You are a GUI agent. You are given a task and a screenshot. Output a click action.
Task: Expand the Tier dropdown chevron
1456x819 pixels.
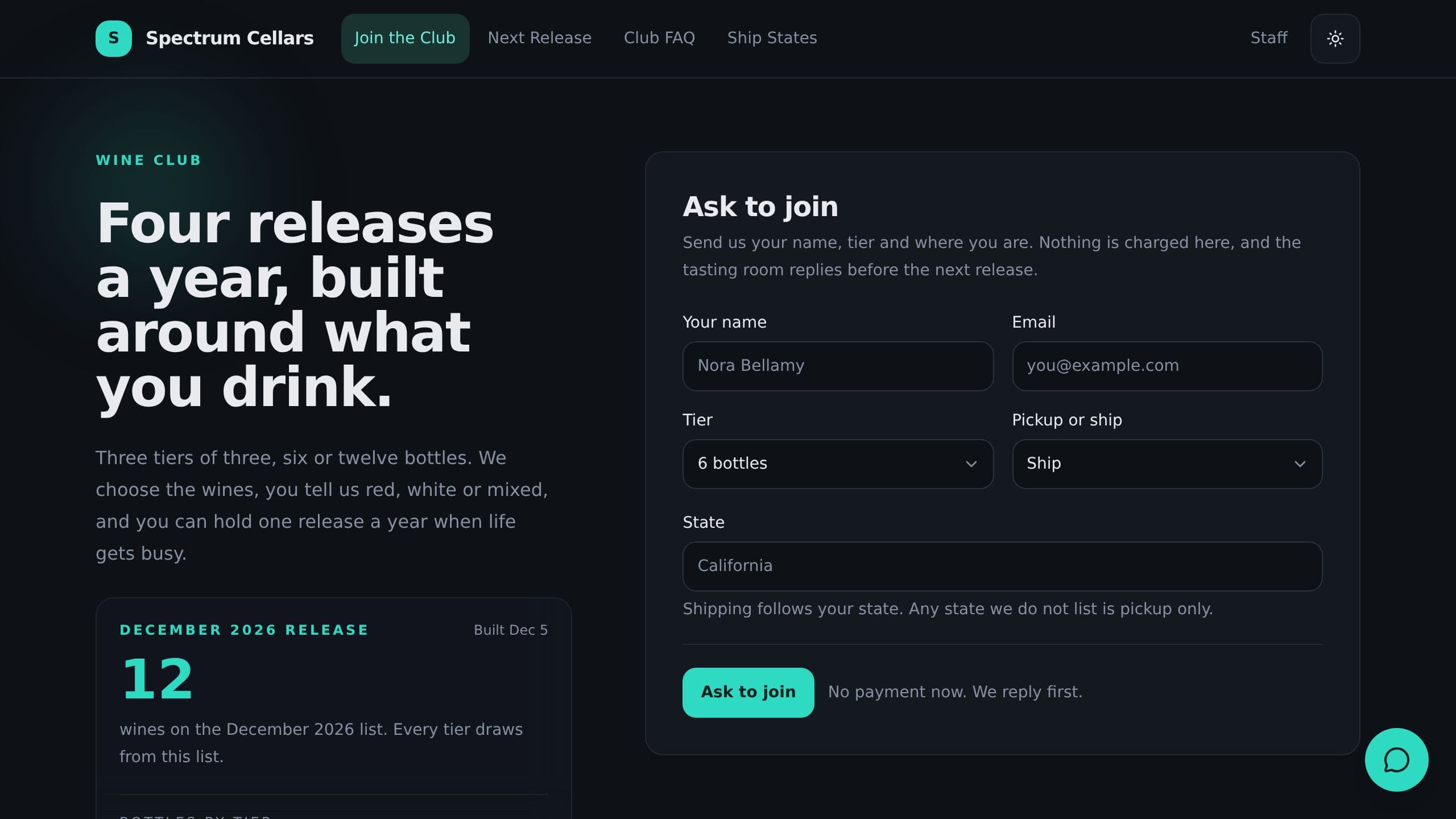tap(971, 464)
